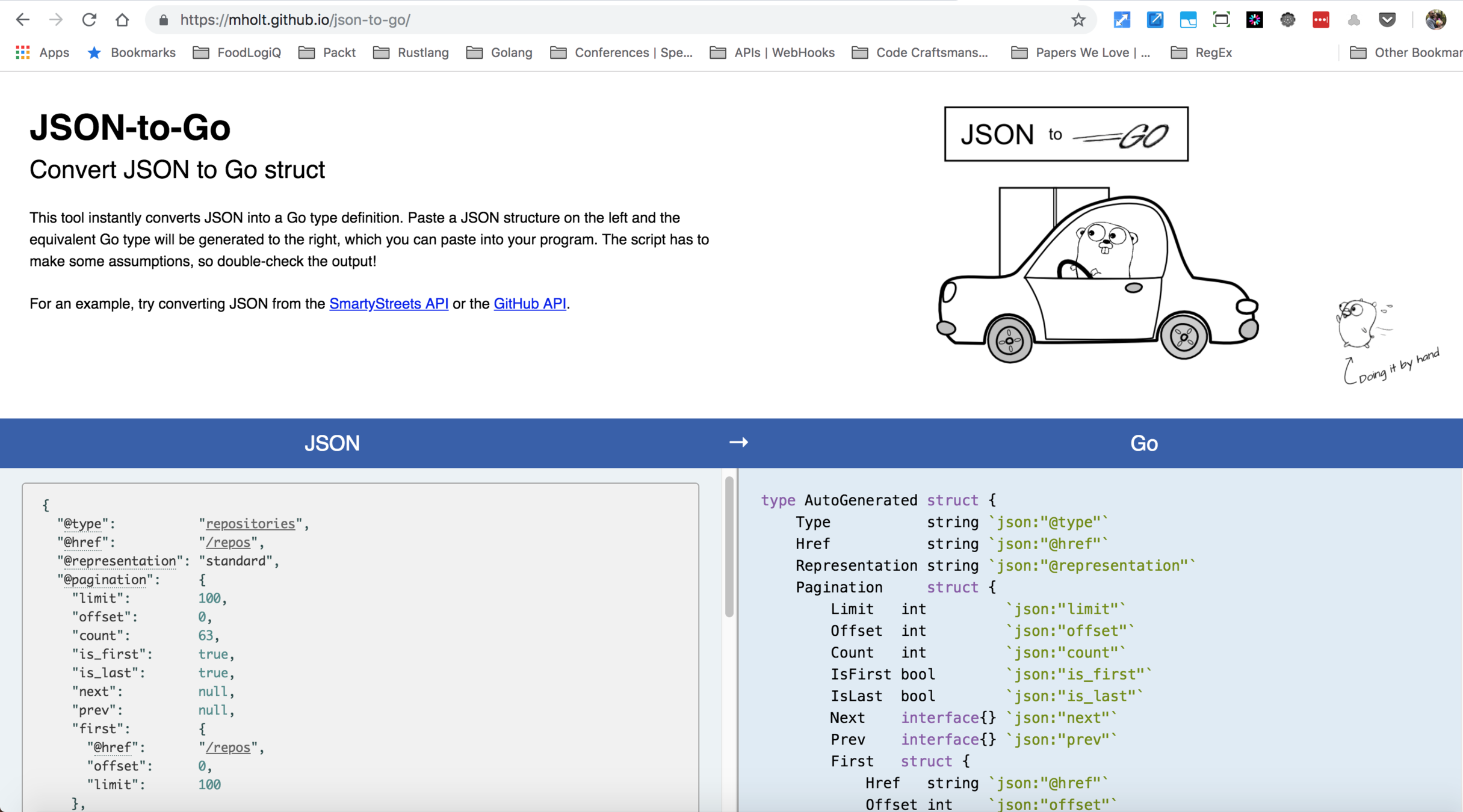1463x812 pixels.
Task: Click the screenshot capture extension icon
Action: (1221, 20)
